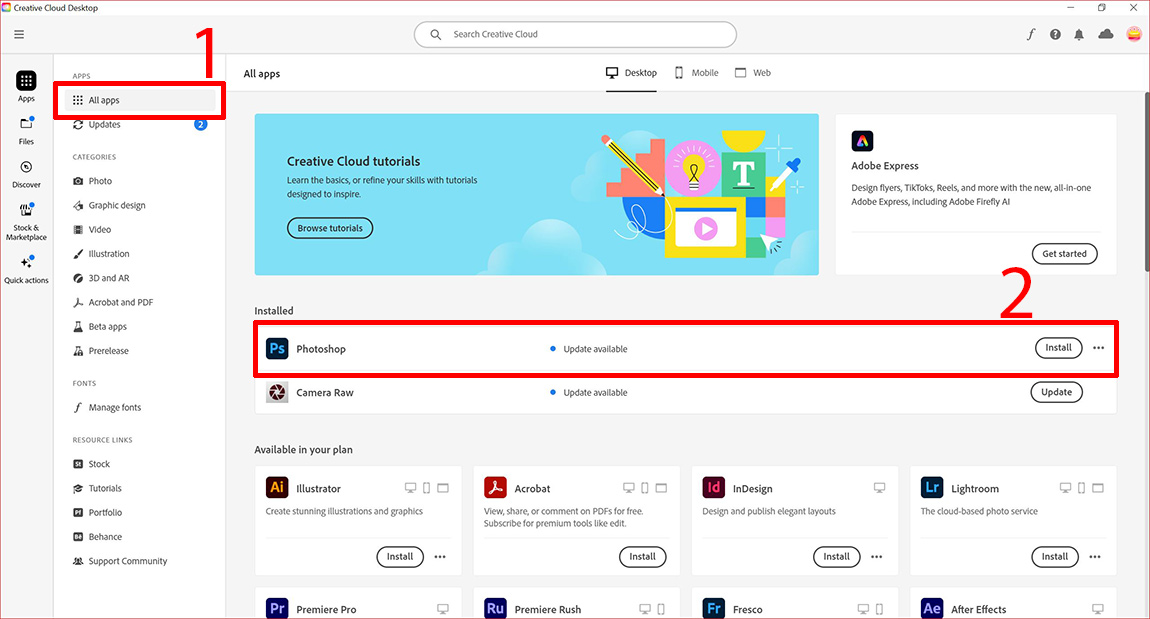Click the Creative Cloud tutorials banner illustration

(x=700, y=195)
